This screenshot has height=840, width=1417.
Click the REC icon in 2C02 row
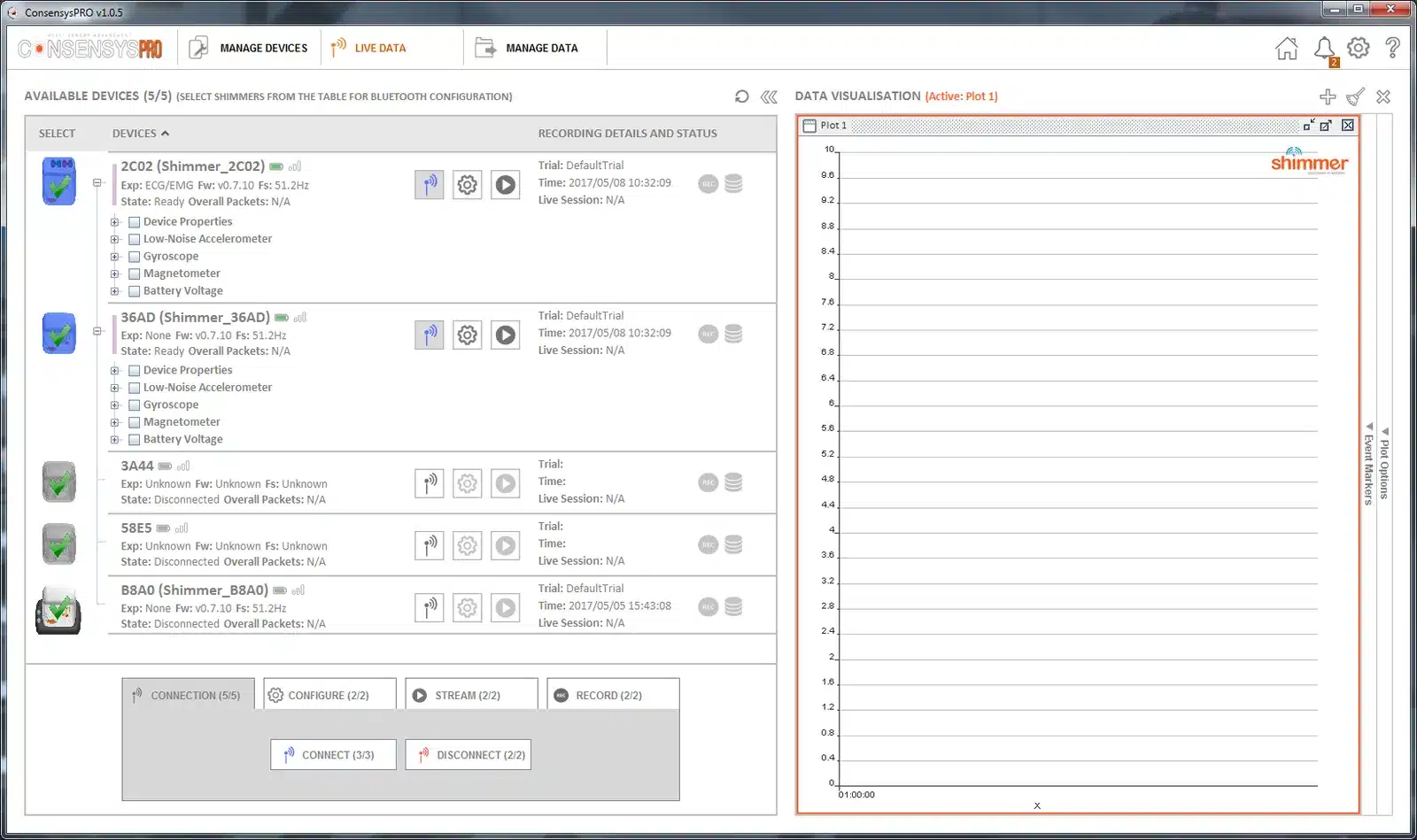point(708,184)
